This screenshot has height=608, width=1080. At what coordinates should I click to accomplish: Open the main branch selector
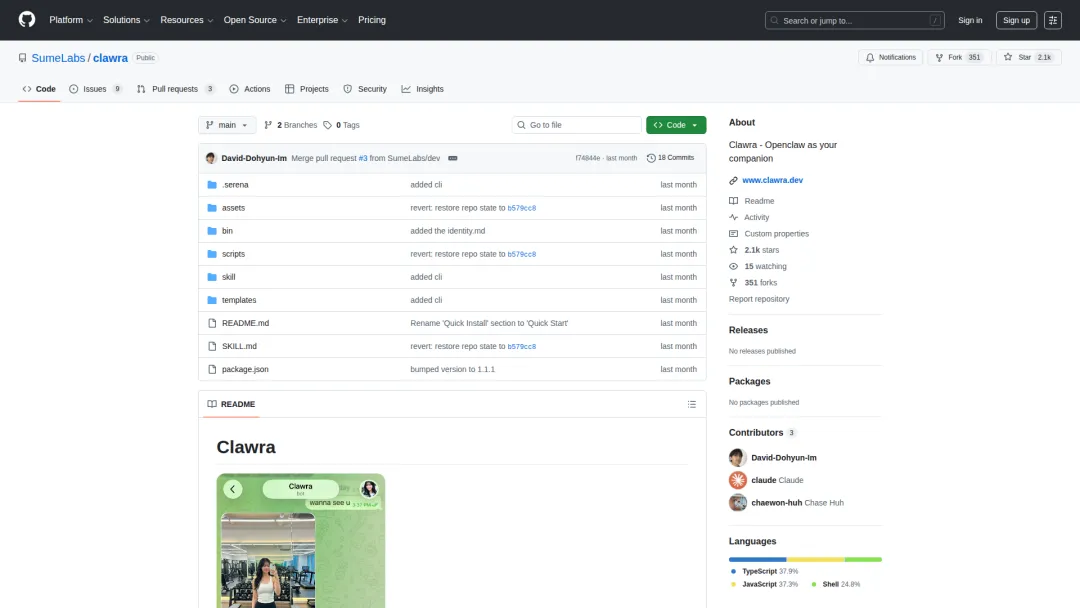(x=227, y=125)
